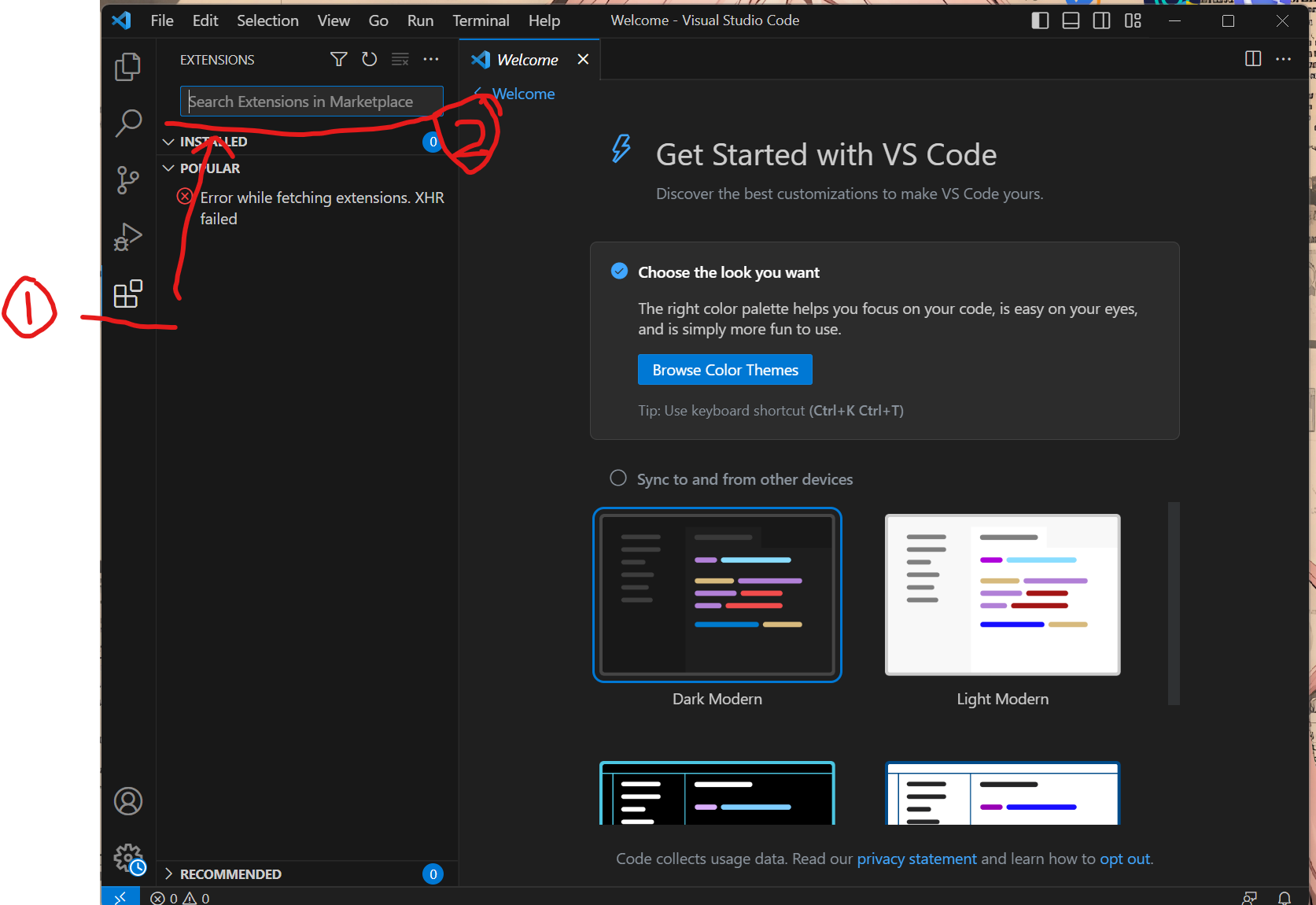Open the feedback icon in status bar
This screenshot has height=905, width=1316.
tap(1249, 898)
